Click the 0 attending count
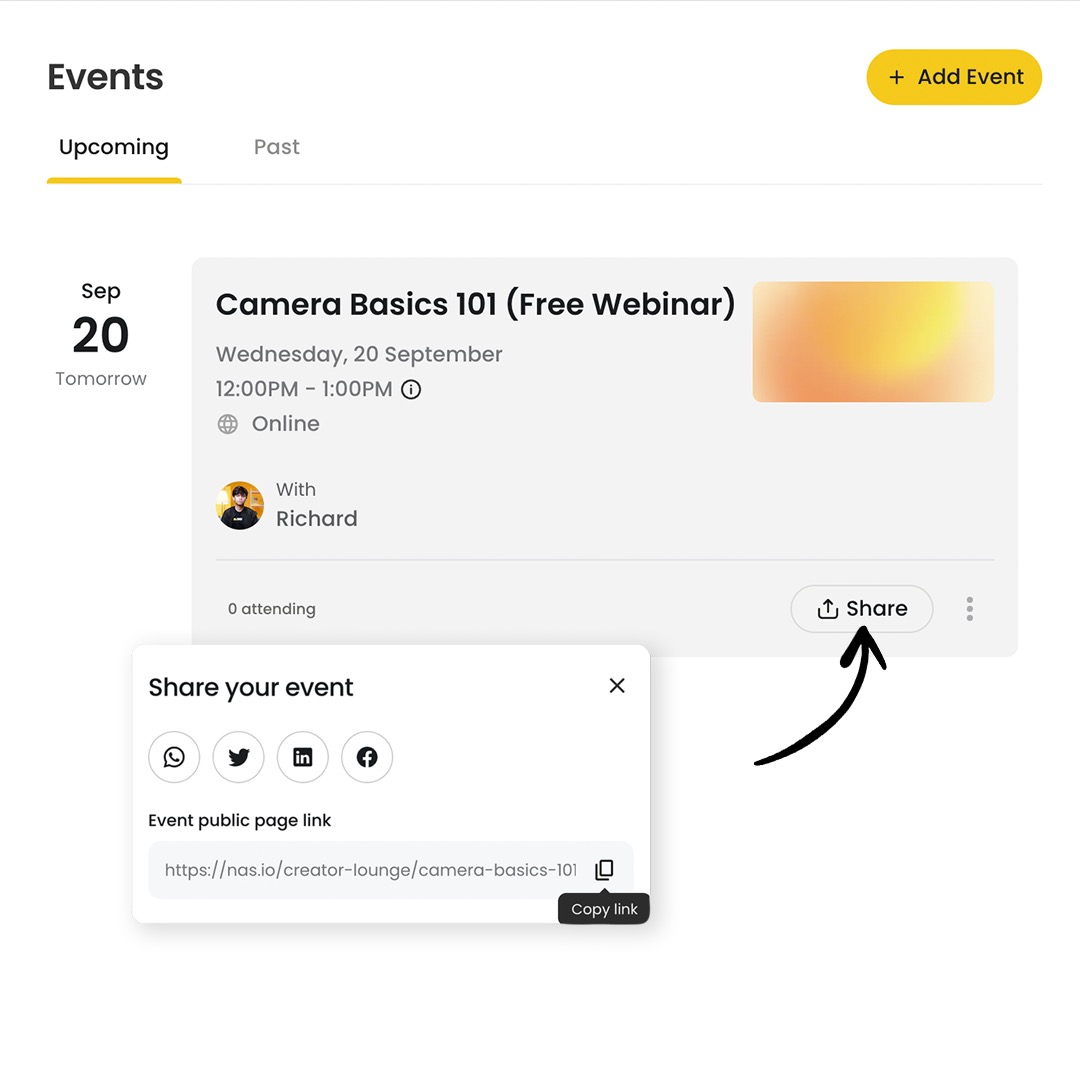 click(271, 608)
